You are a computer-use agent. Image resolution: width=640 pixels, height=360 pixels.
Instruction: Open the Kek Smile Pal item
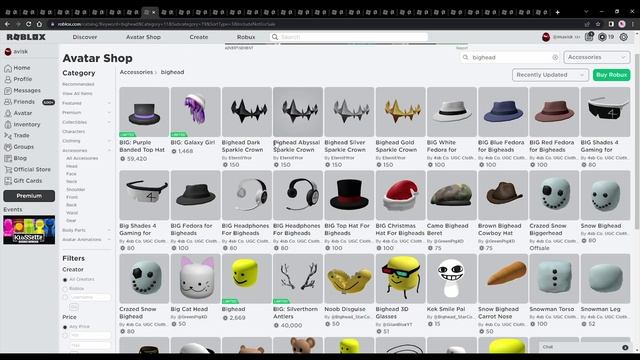pyautogui.click(x=452, y=290)
